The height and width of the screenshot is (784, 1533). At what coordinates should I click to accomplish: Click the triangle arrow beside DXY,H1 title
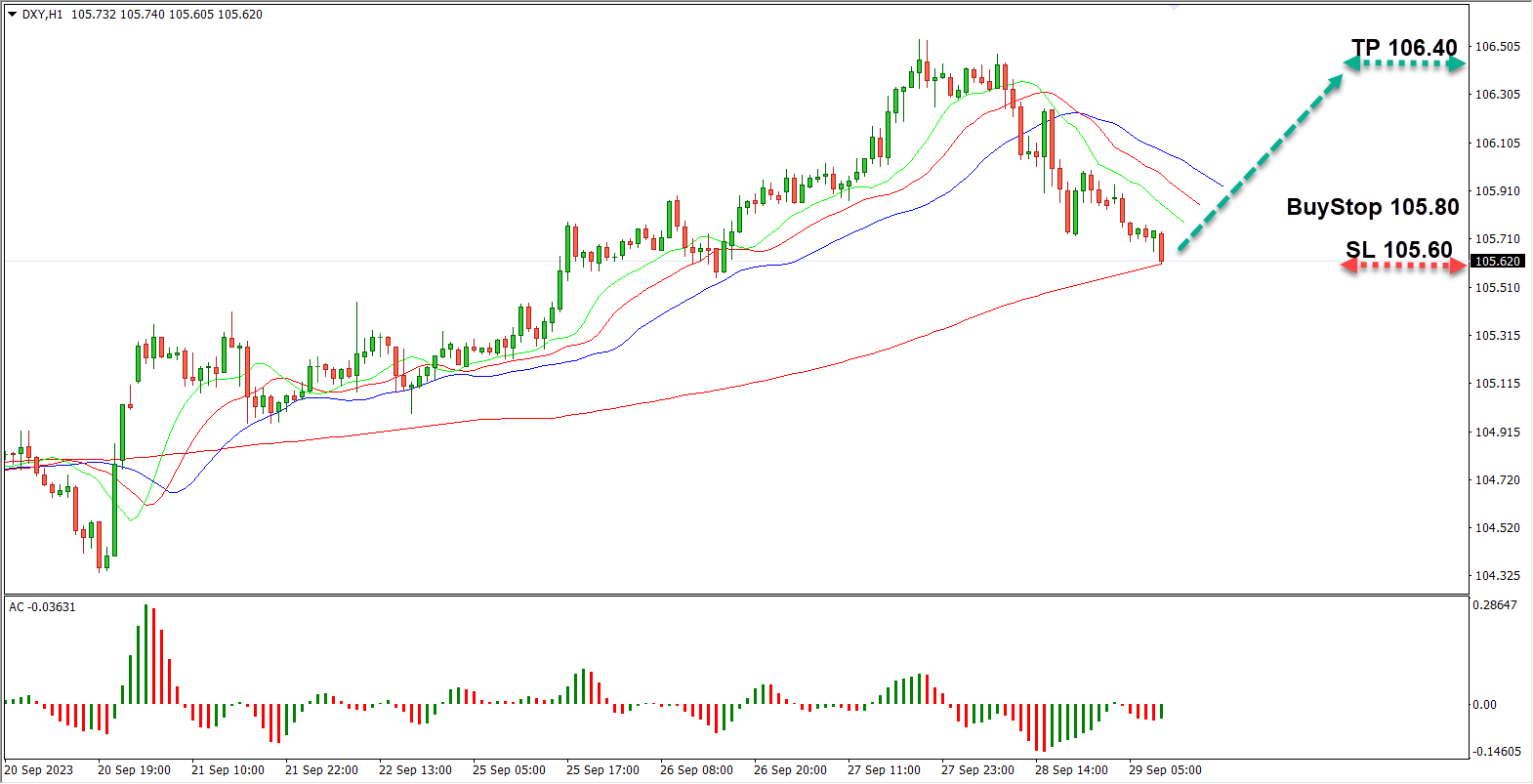click(13, 15)
